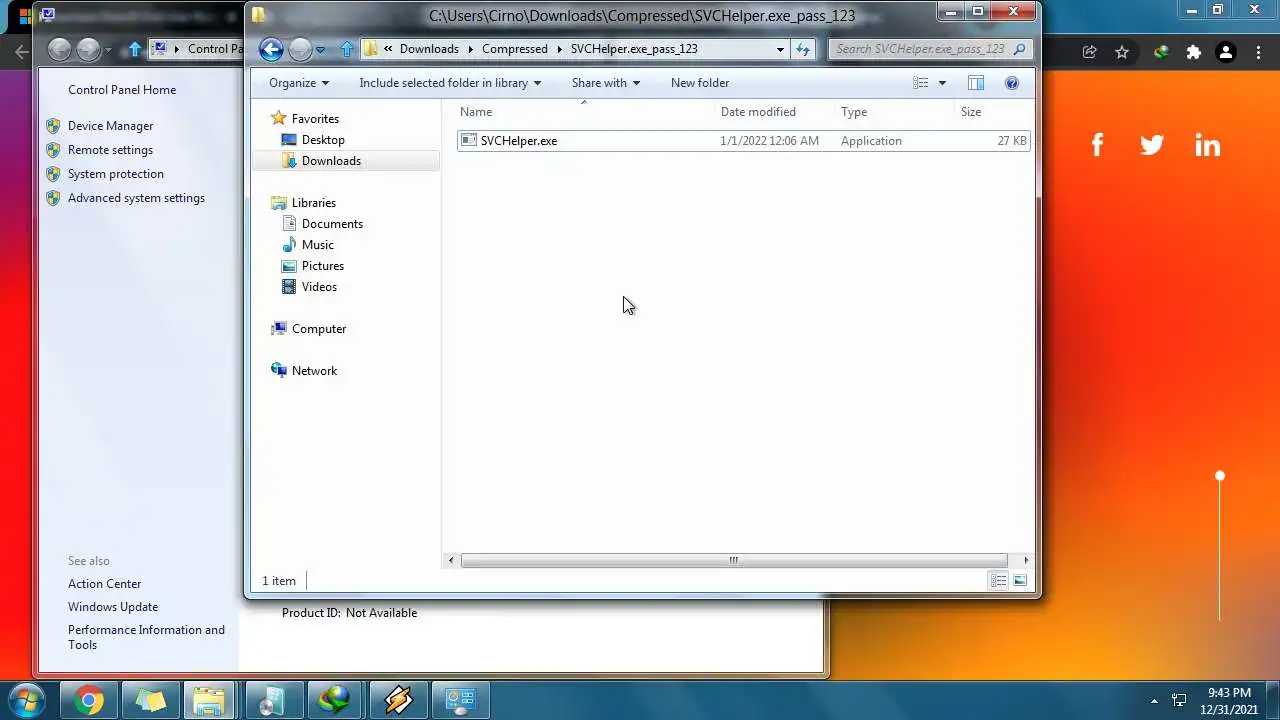
Task: Open the Windows Start menu orb
Action: pyautogui.click(x=25, y=701)
